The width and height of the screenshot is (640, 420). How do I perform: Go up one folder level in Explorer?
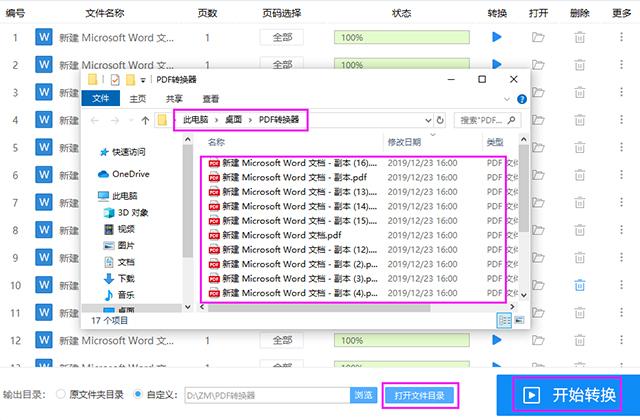145,120
